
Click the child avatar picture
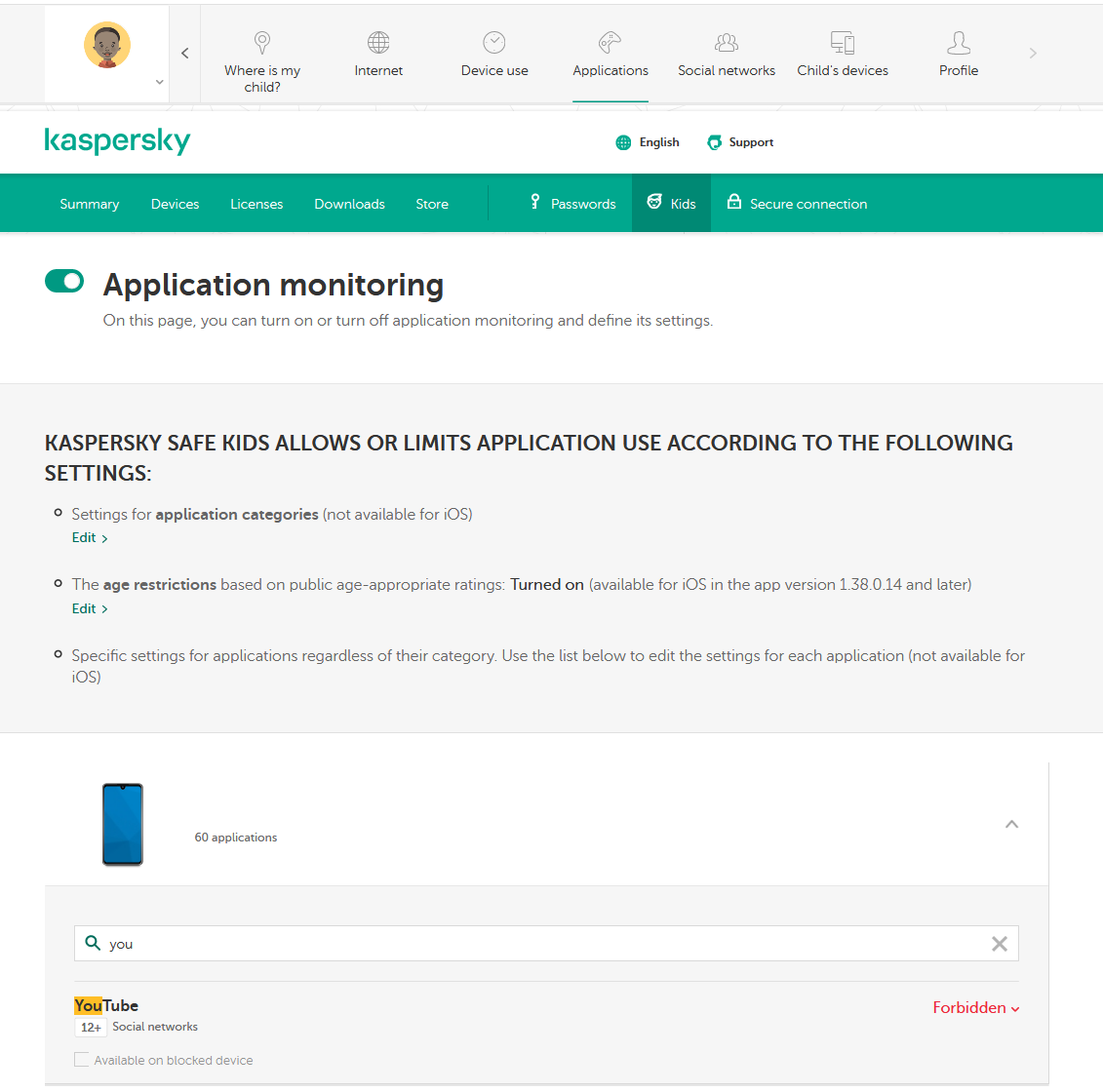(107, 45)
